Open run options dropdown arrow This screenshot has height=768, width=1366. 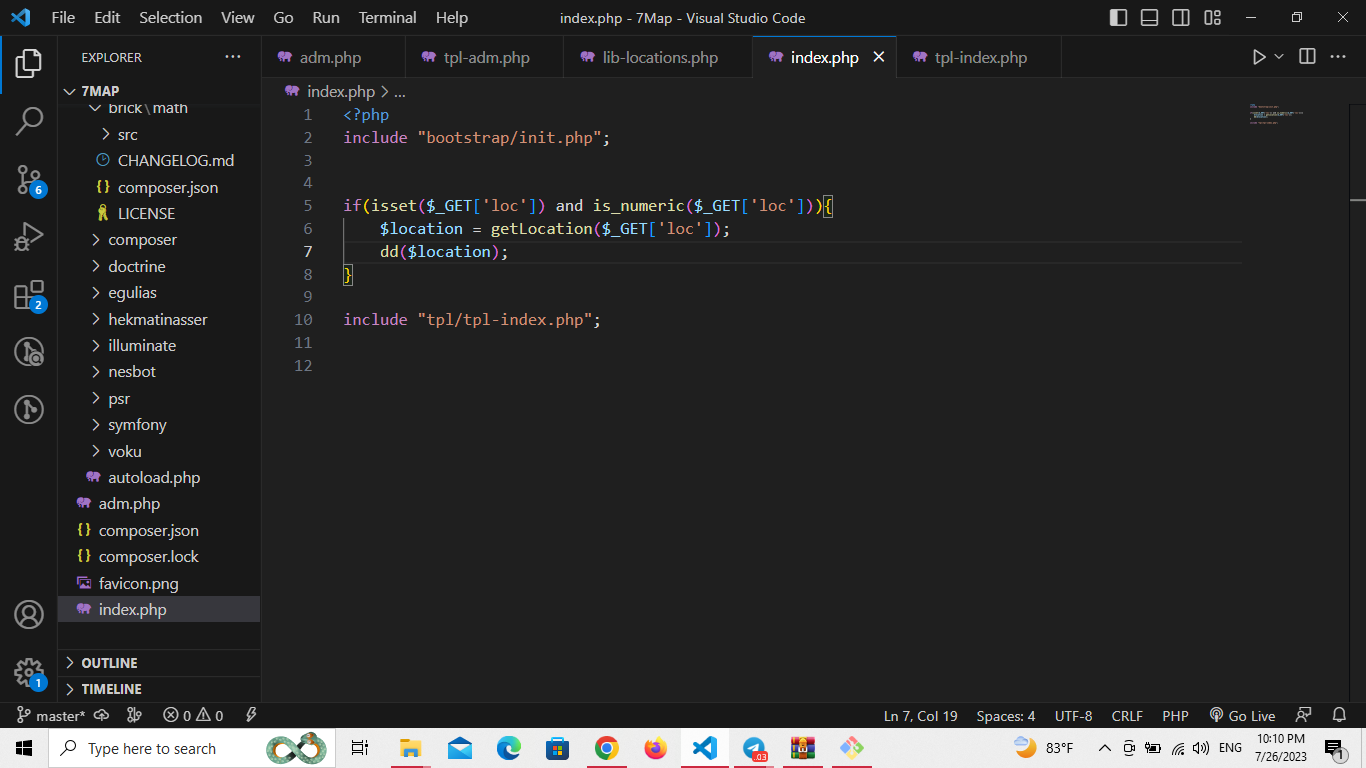(1279, 57)
